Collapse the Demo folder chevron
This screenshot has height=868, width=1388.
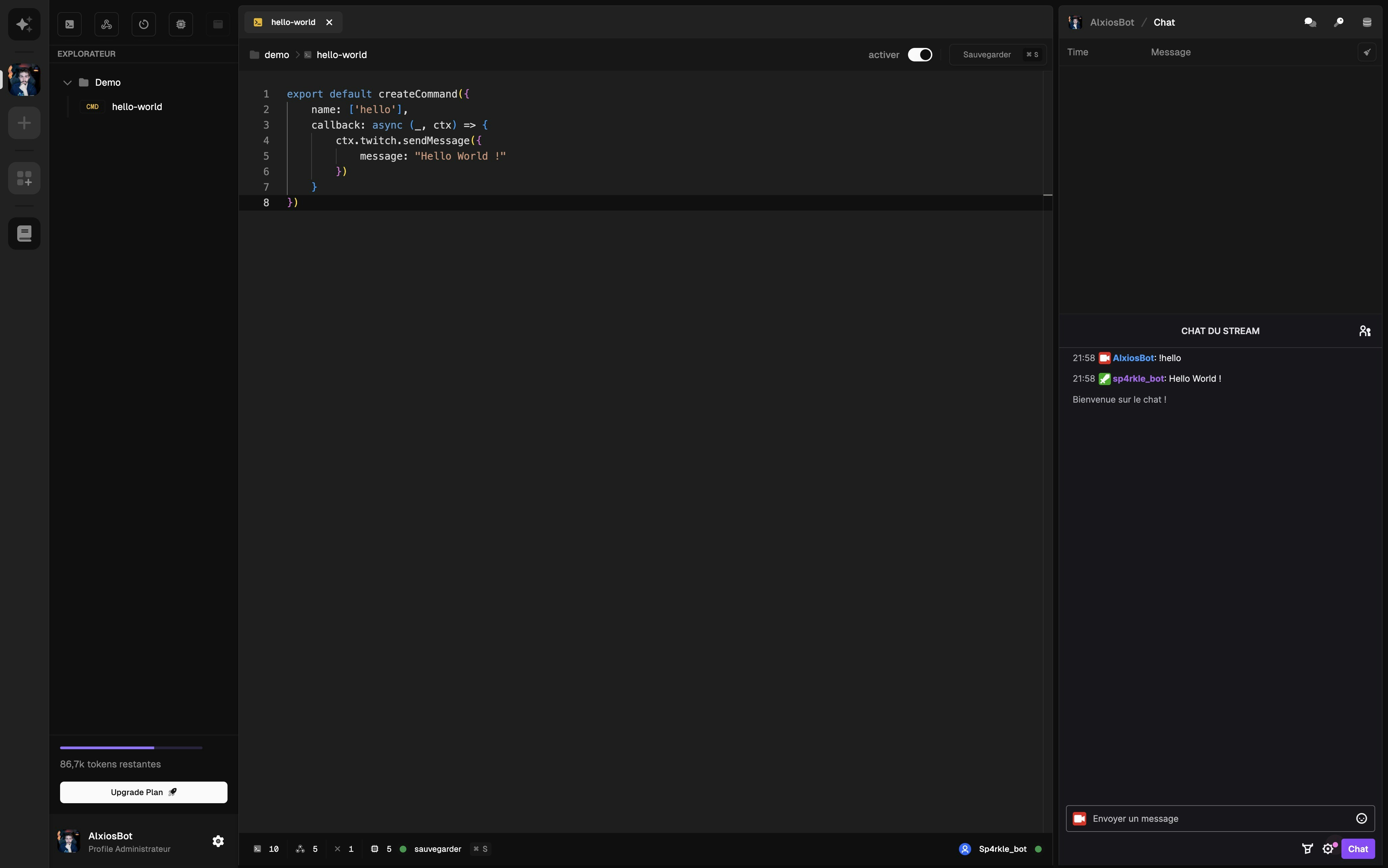click(67, 83)
